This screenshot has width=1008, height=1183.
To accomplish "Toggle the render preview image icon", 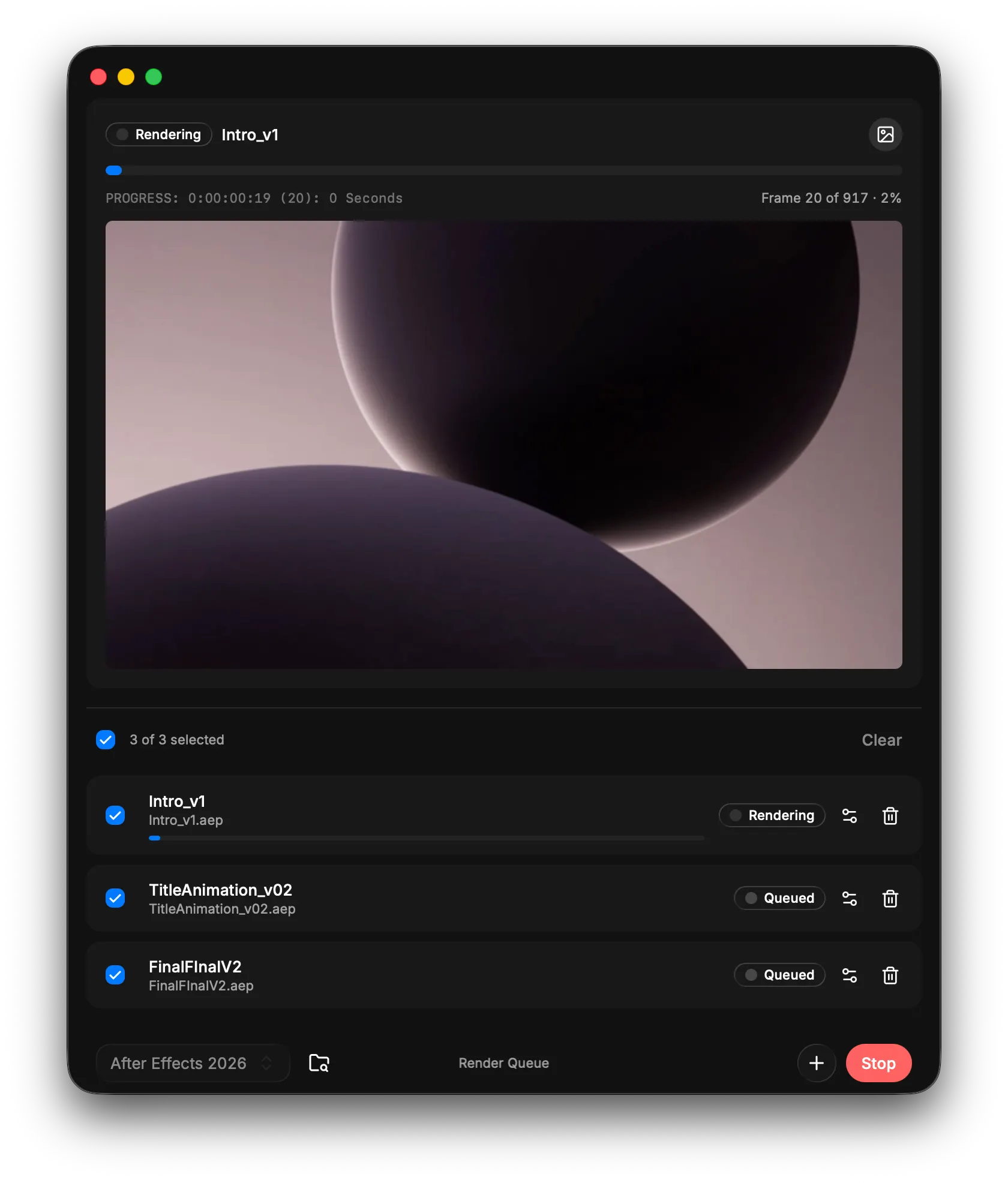I will tap(885, 134).
